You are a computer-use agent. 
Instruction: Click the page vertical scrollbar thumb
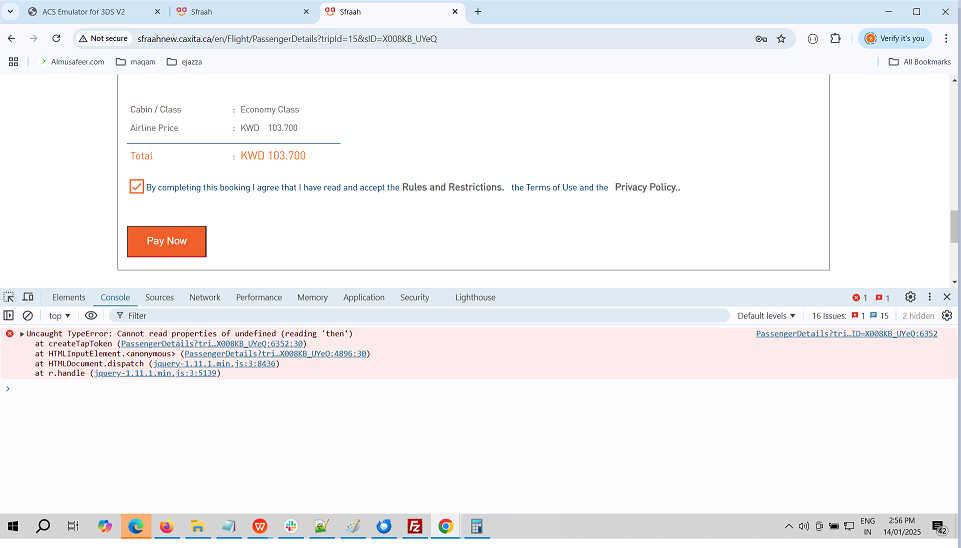pyautogui.click(x=954, y=226)
